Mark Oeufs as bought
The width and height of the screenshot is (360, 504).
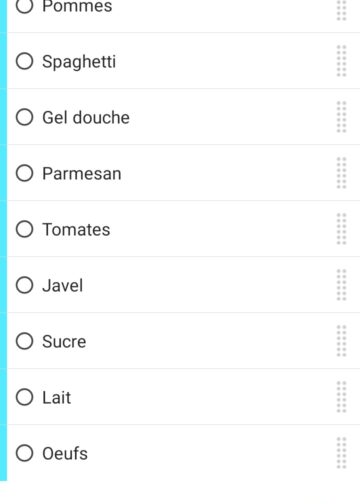pyautogui.click(x=25, y=453)
